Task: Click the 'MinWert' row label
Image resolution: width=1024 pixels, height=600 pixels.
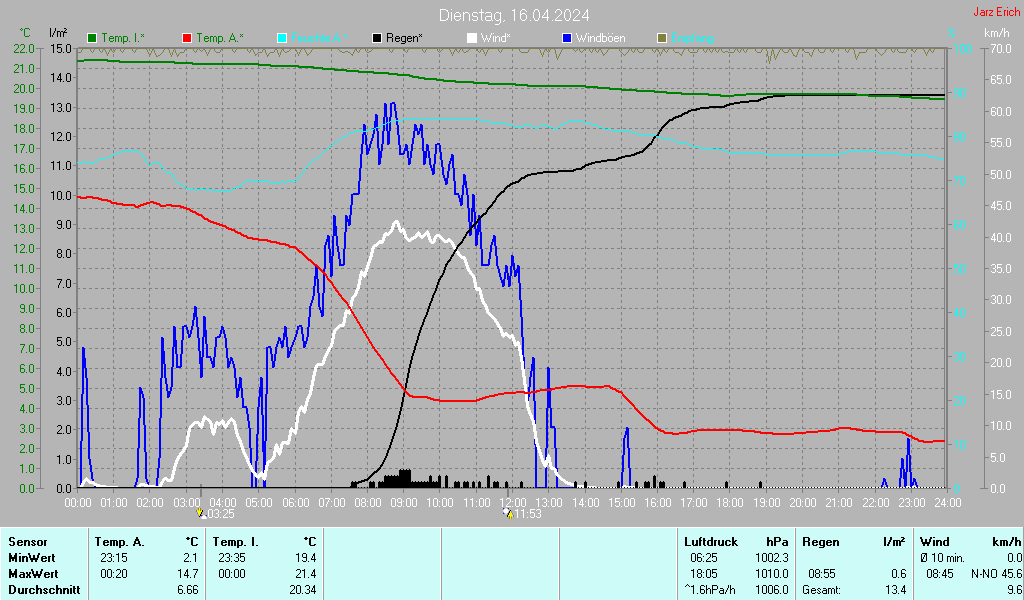Action: (x=31, y=558)
